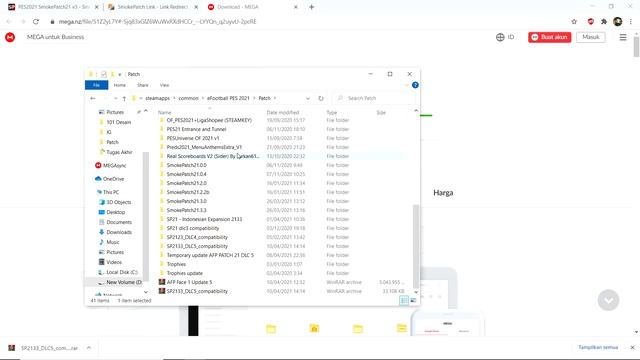Image resolution: width=640 pixels, height=360 pixels.
Task: Open Music in the sidebar
Action: coord(109,242)
